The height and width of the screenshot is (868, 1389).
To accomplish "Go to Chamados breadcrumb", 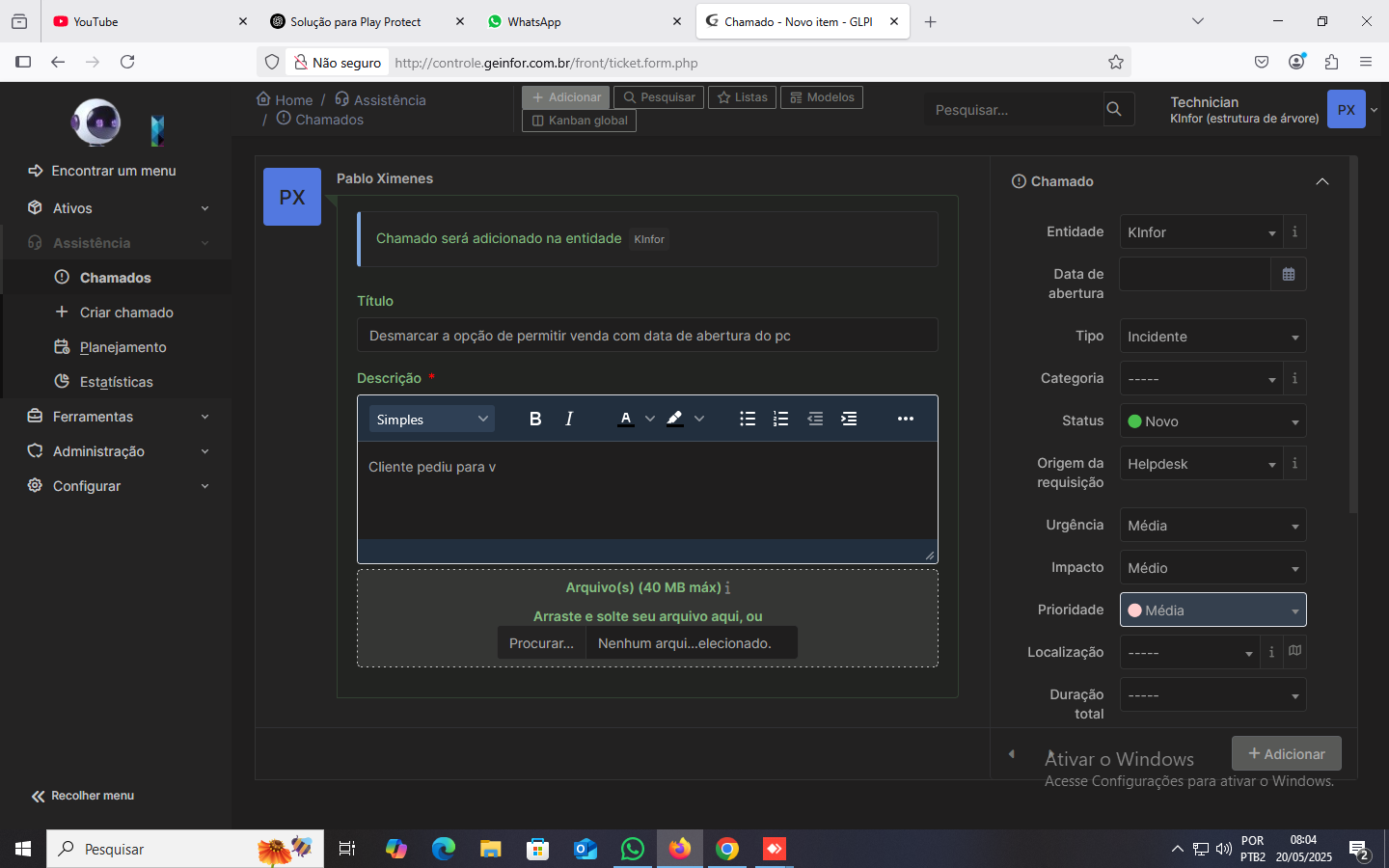I will click(x=320, y=119).
